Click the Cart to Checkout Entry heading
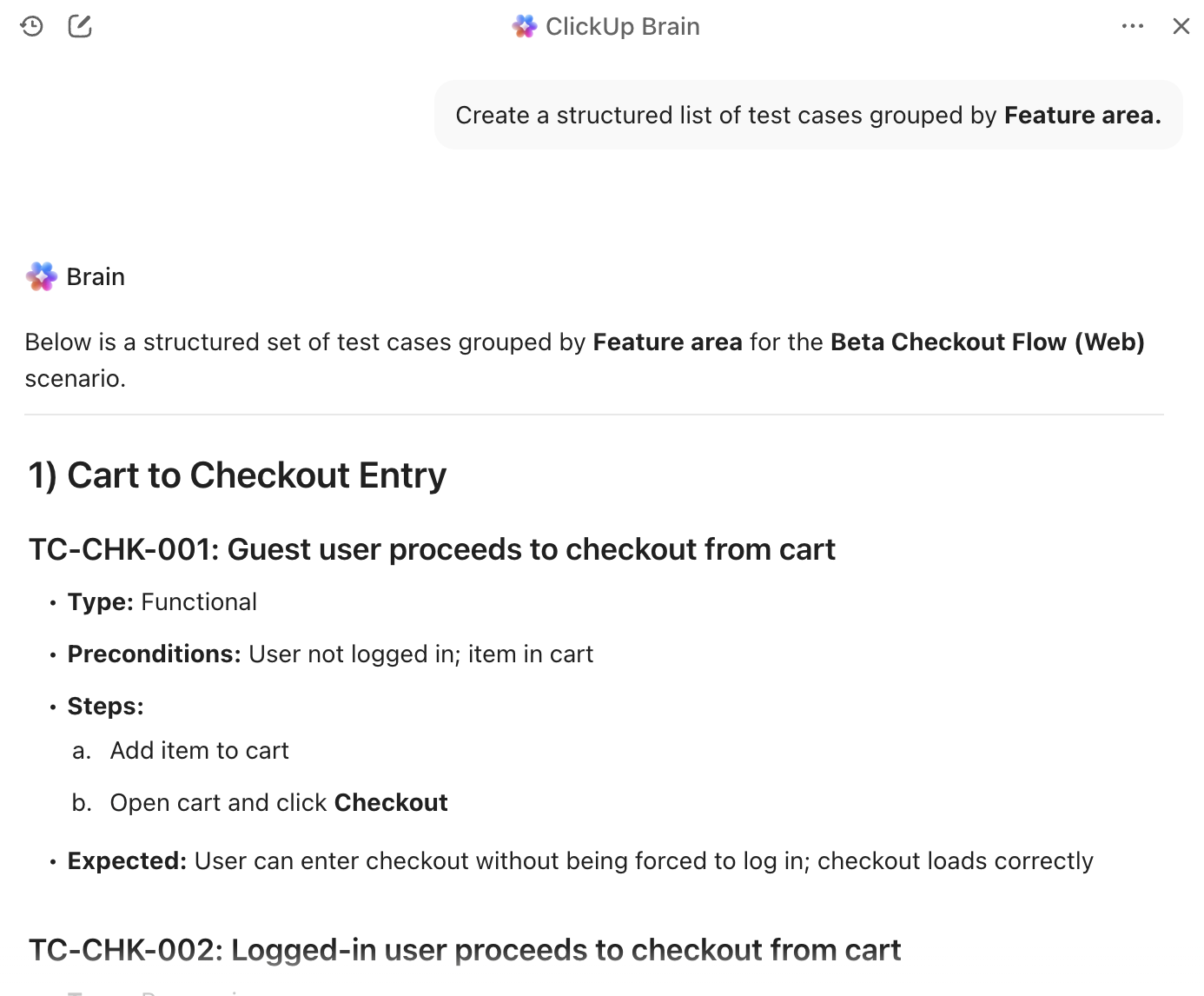 (x=237, y=475)
